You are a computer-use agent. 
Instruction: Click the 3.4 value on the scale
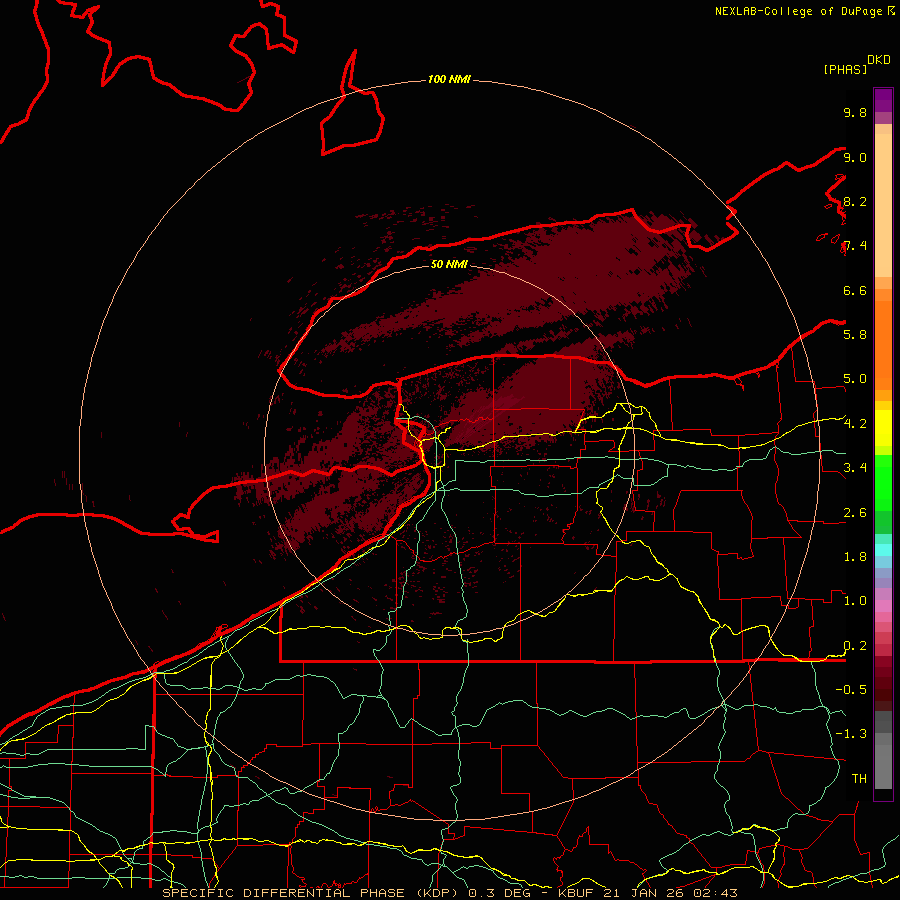[x=855, y=467]
